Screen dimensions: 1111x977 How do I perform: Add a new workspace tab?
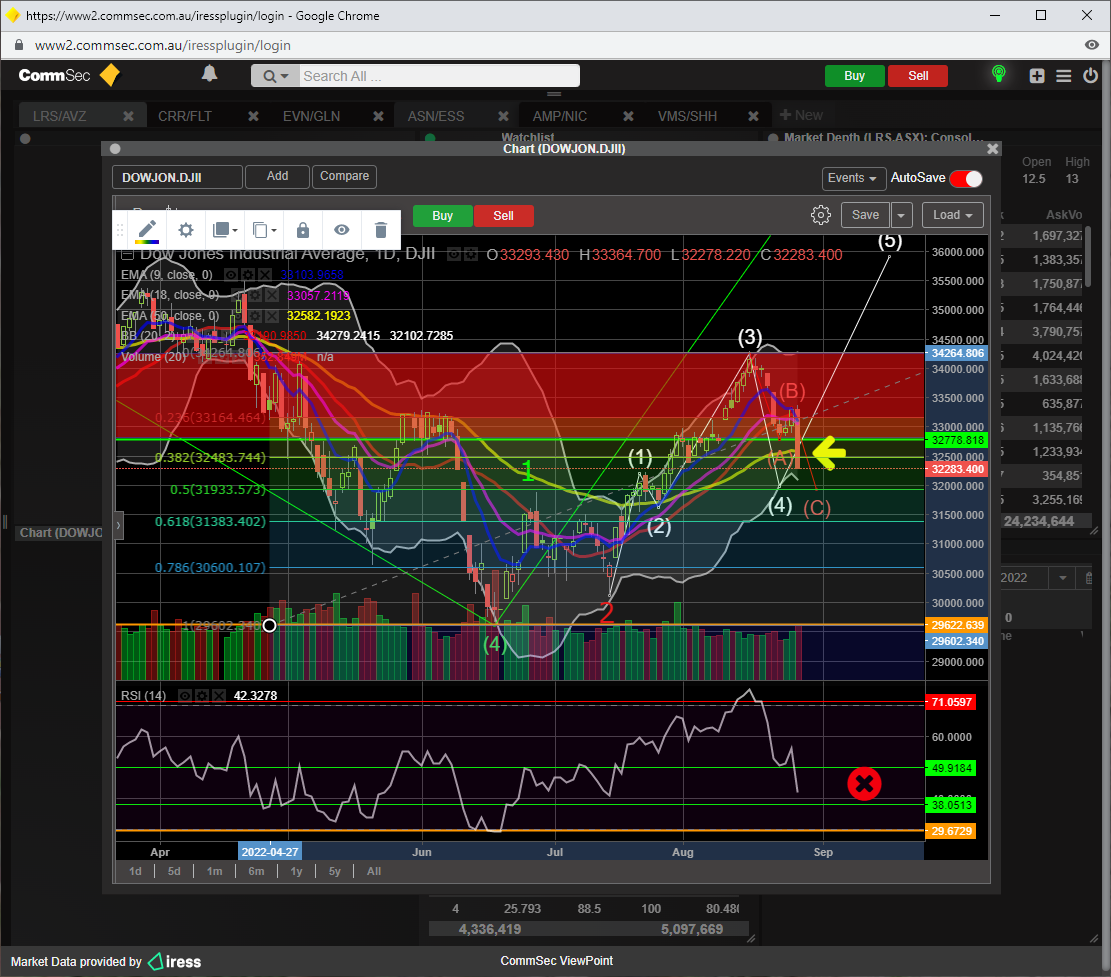pos(801,115)
